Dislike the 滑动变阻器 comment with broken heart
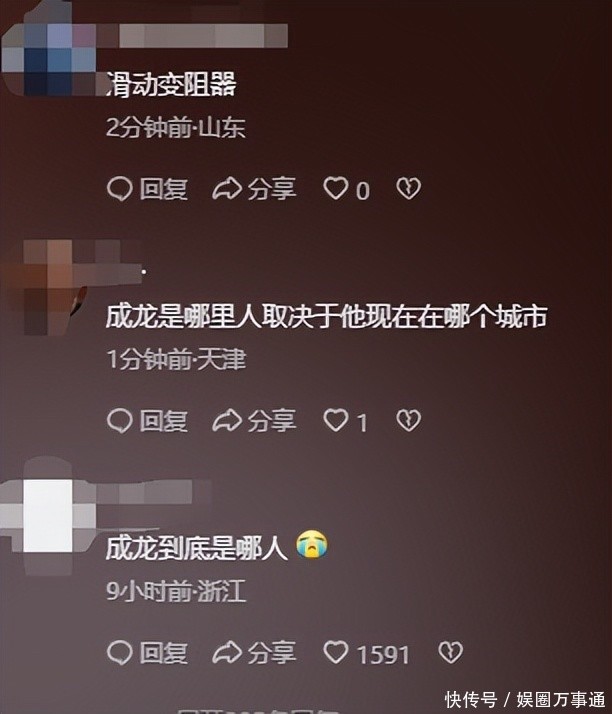Image resolution: width=612 pixels, height=714 pixels. tap(408, 189)
